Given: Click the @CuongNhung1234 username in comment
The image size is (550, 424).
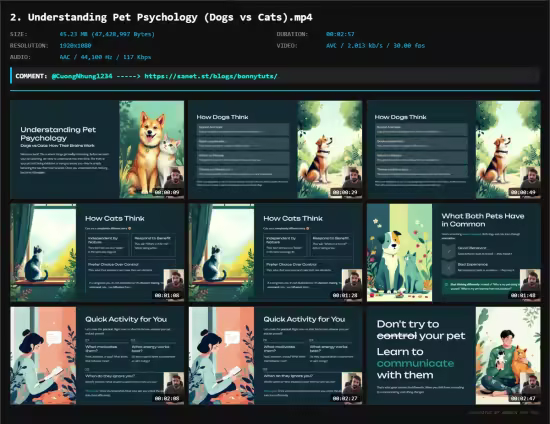Looking at the screenshot, I should [x=82, y=76].
